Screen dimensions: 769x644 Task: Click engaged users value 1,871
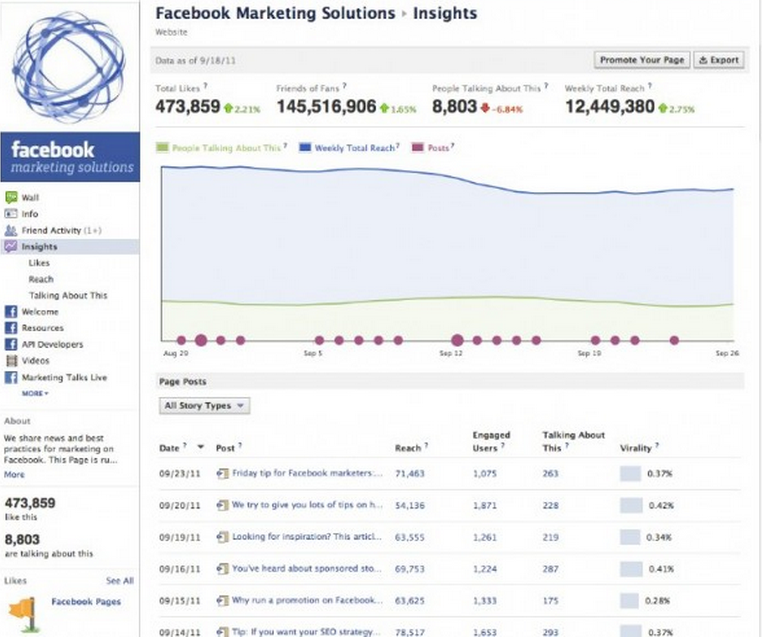[x=489, y=510]
